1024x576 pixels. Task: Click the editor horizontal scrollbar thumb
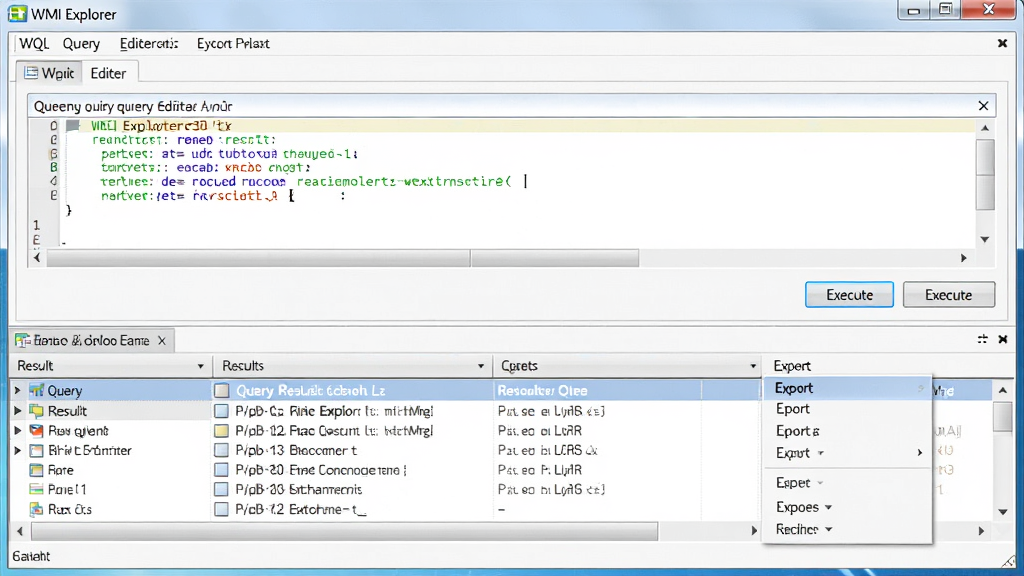tap(342, 258)
